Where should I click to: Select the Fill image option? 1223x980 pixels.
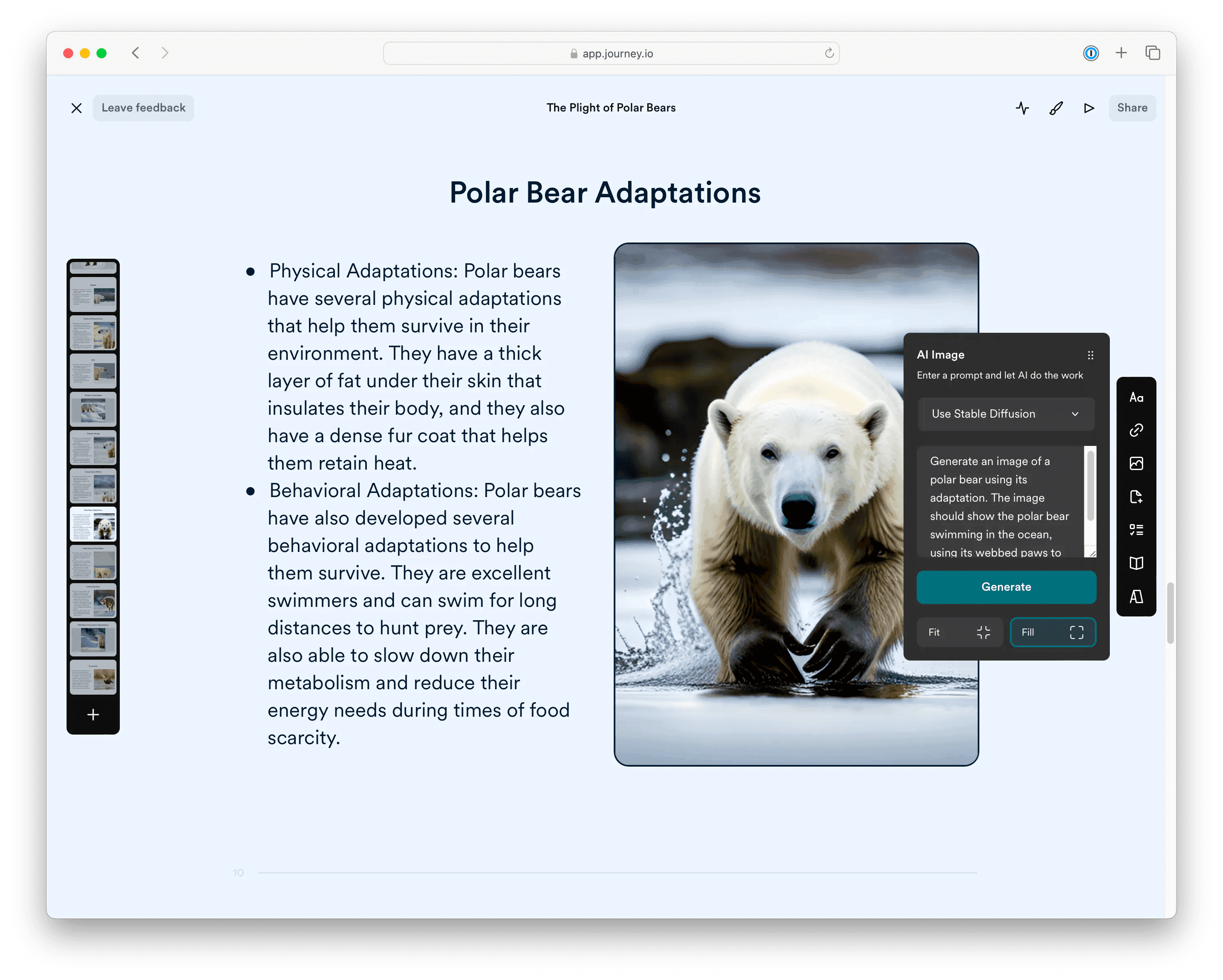[x=1052, y=632]
